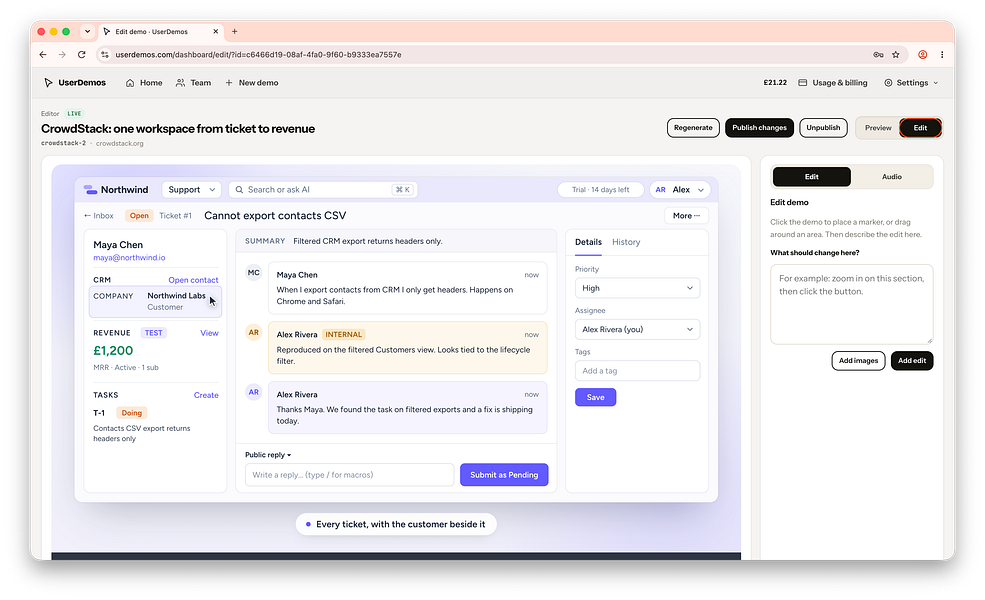Go back with browser back arrow
985x600 pixels.
43,55
